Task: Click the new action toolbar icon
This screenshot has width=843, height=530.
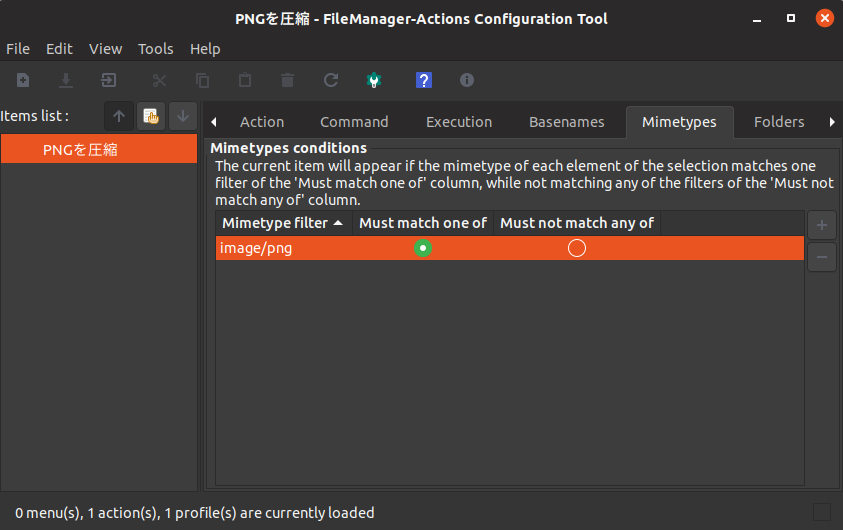Action: pyautogui.click(x=23, y=80)
